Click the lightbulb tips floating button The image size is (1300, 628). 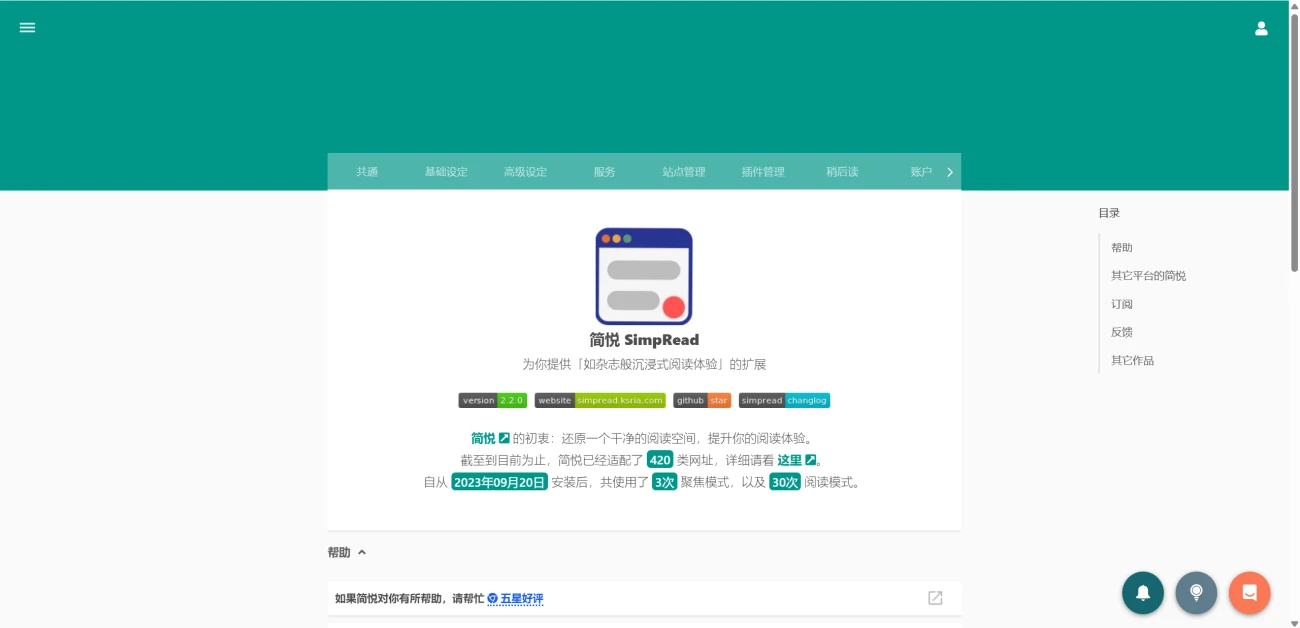click(x=1196, y=593)
